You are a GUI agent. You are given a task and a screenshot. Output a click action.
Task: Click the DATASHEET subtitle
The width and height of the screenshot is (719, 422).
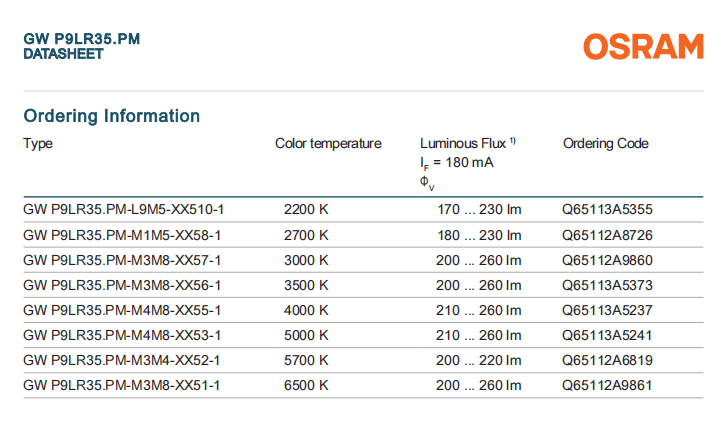(63, 54)
